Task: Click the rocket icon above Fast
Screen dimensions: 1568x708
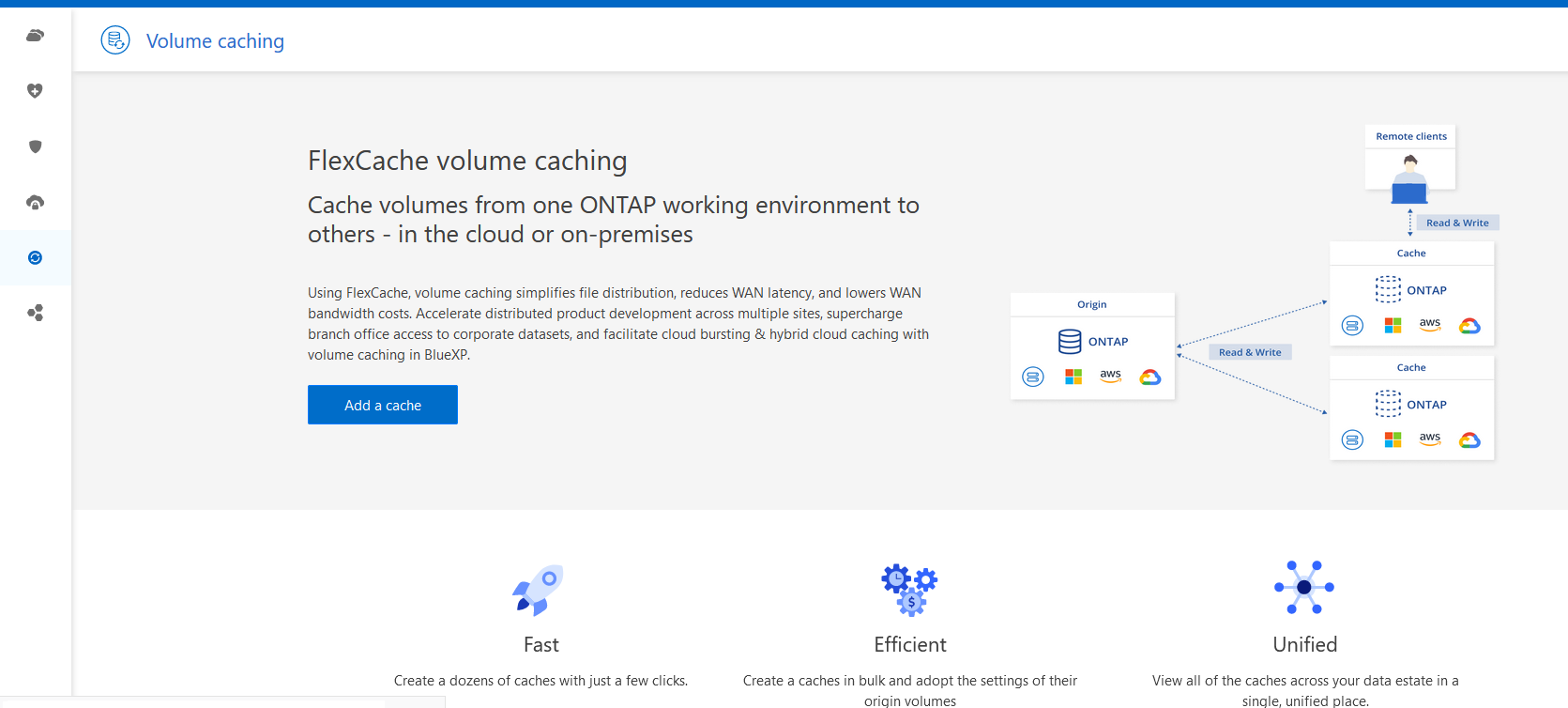Action: click(538, 590)
